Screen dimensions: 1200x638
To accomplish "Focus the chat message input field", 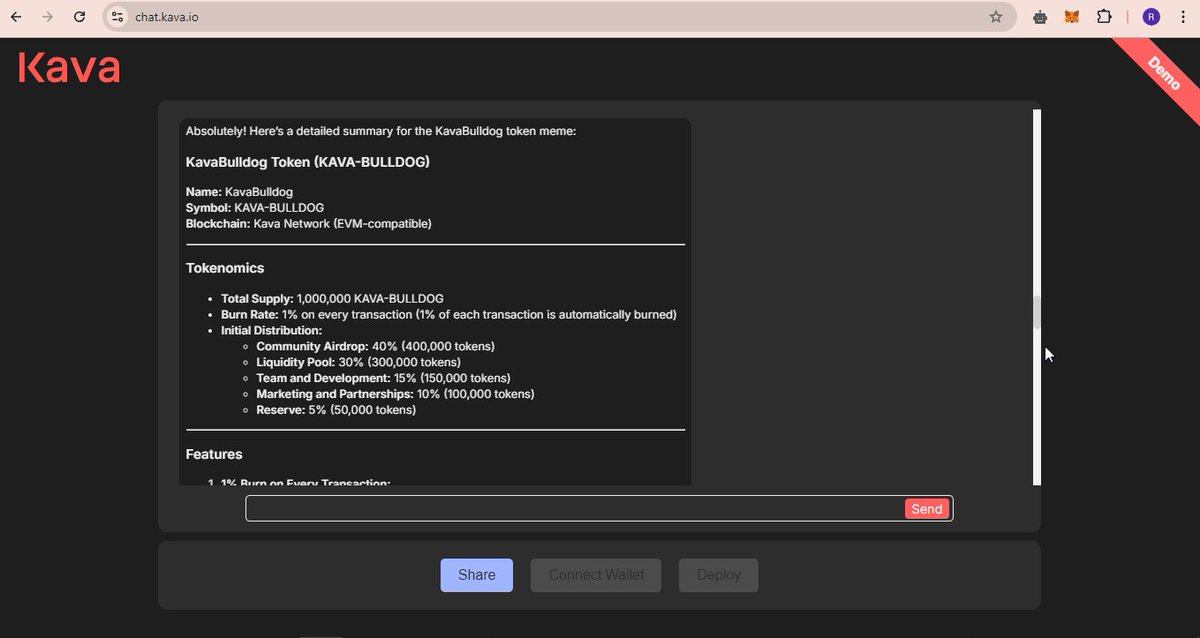I will (575, 509).
